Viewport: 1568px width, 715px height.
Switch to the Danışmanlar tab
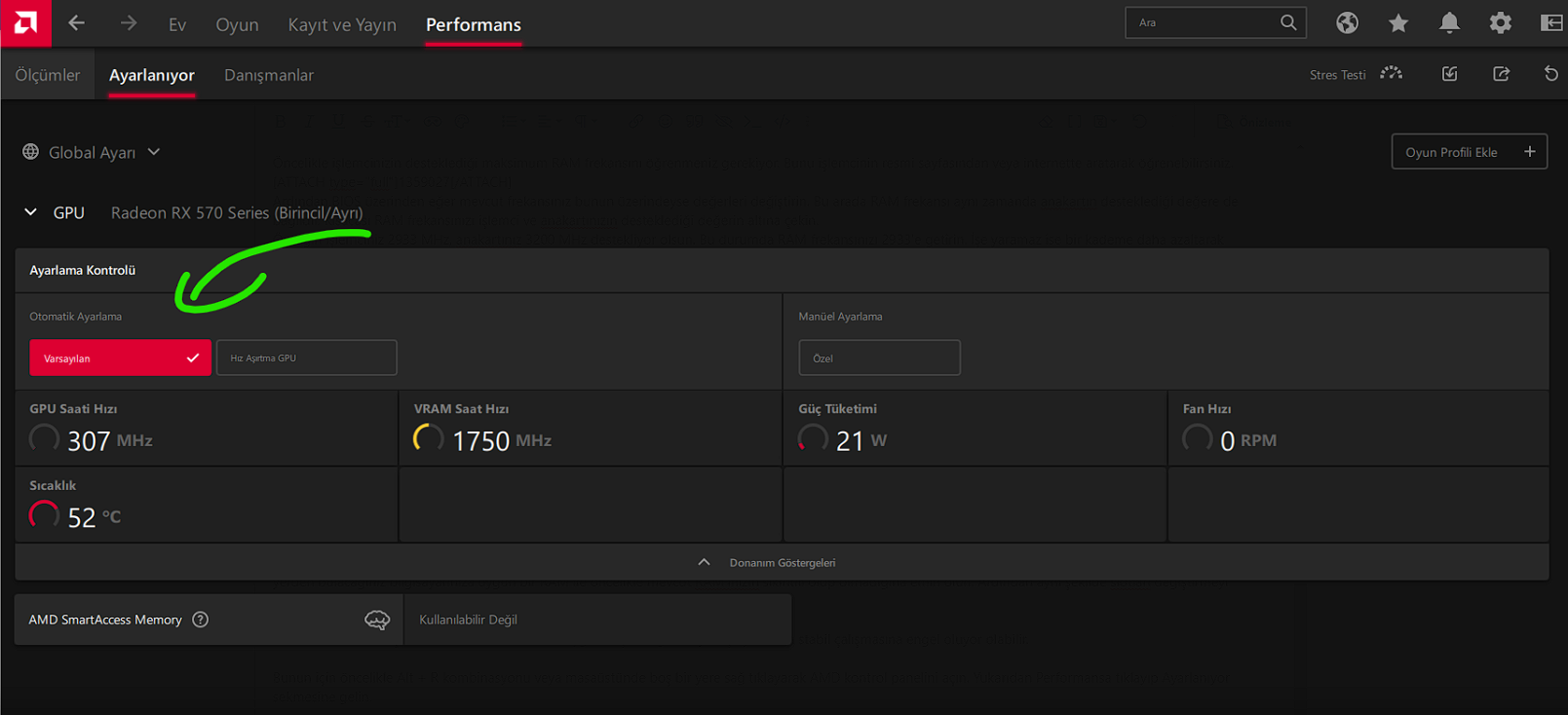(x=269, y=75)
